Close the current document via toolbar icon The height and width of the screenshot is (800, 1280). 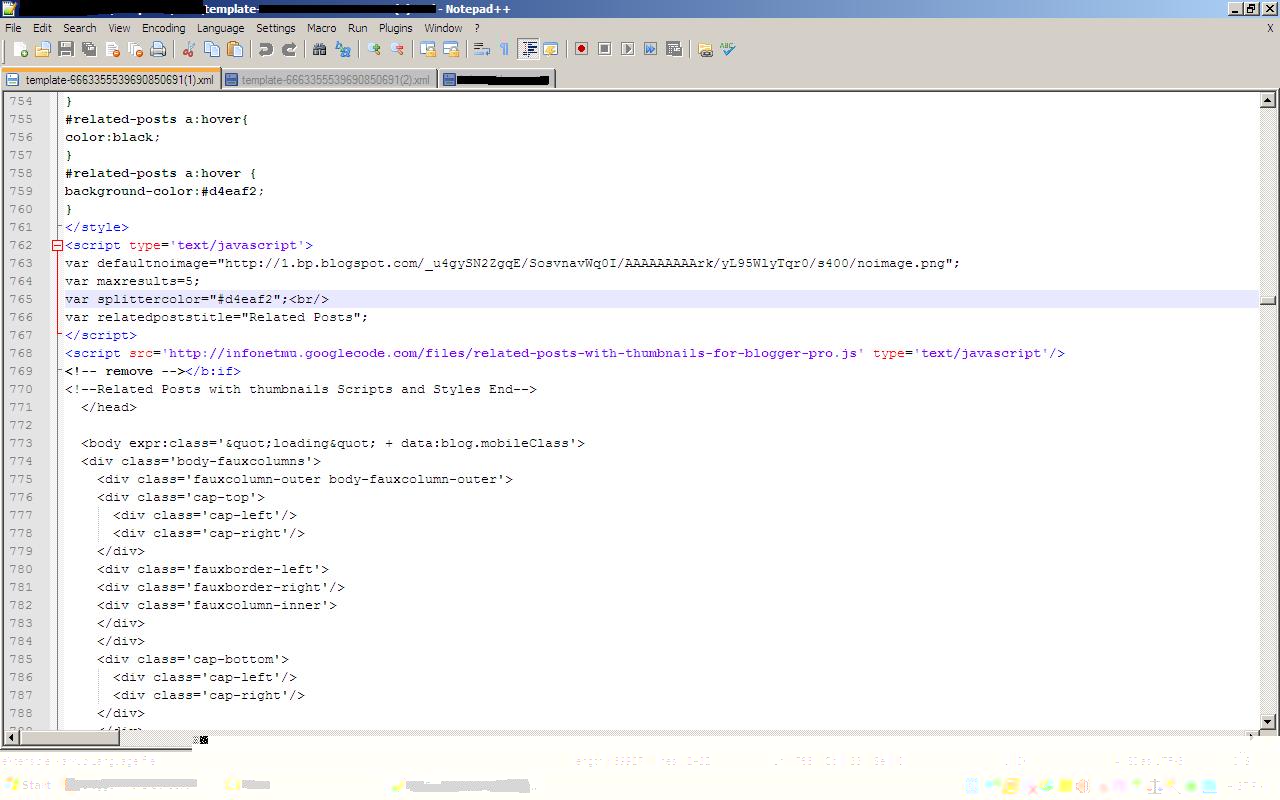tap(112, 49)
